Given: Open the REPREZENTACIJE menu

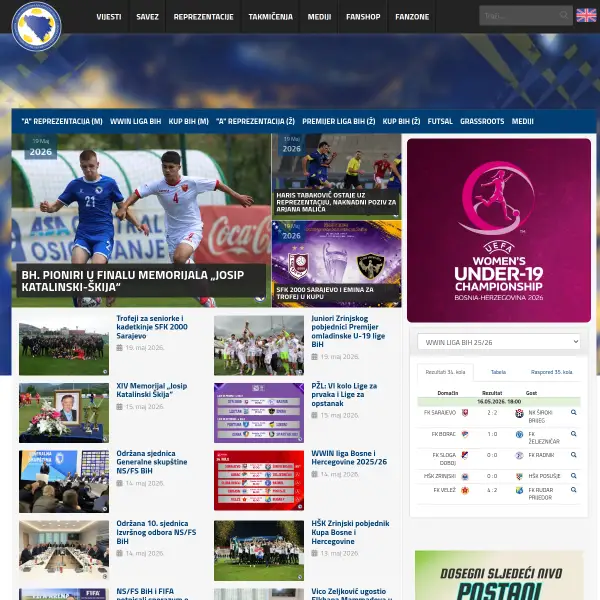Looking at the screenshot, I should (204, 17).
